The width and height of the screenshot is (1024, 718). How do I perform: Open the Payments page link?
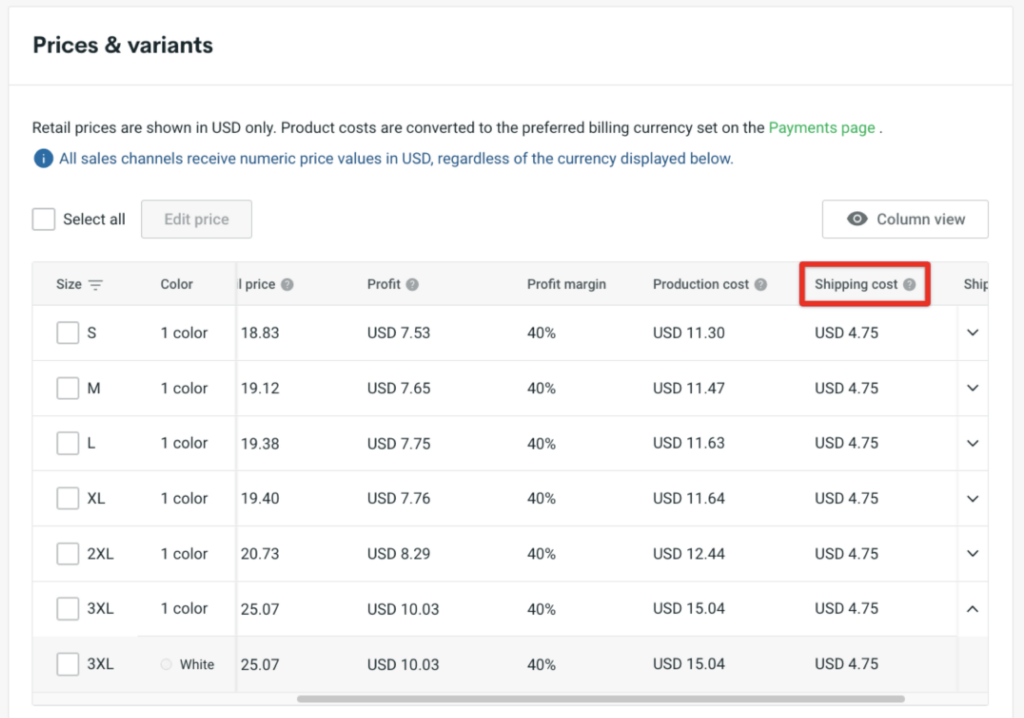tap(822, 127)
